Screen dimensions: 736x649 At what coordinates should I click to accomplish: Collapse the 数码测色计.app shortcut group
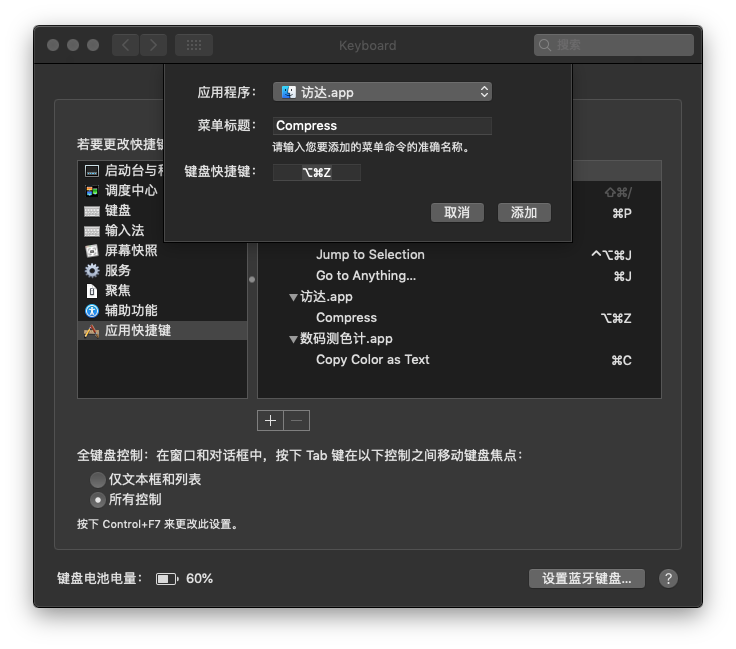pyautogui.click(x=293, y=339)
